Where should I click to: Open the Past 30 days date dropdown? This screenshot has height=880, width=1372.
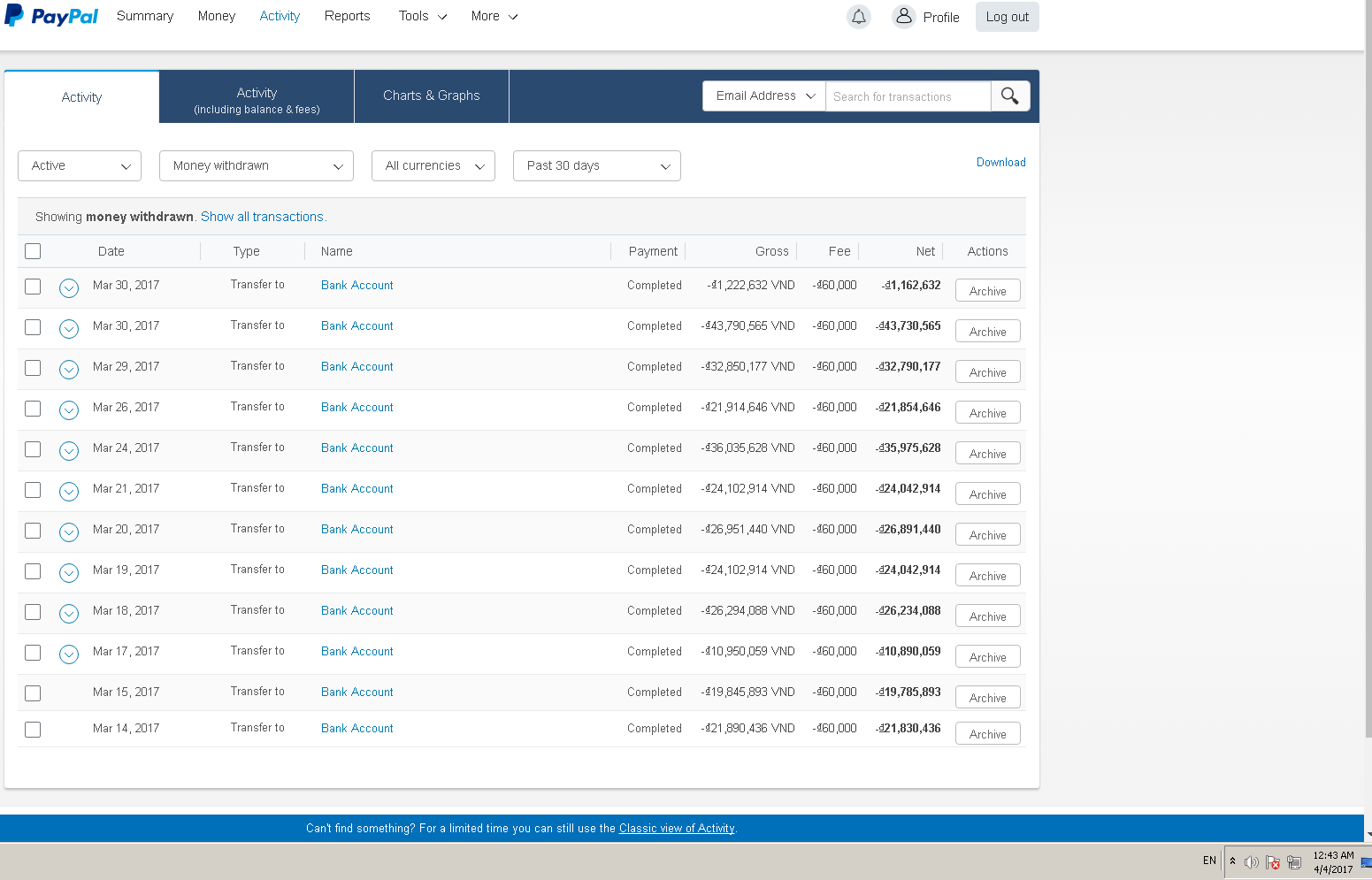pos(597,165)
